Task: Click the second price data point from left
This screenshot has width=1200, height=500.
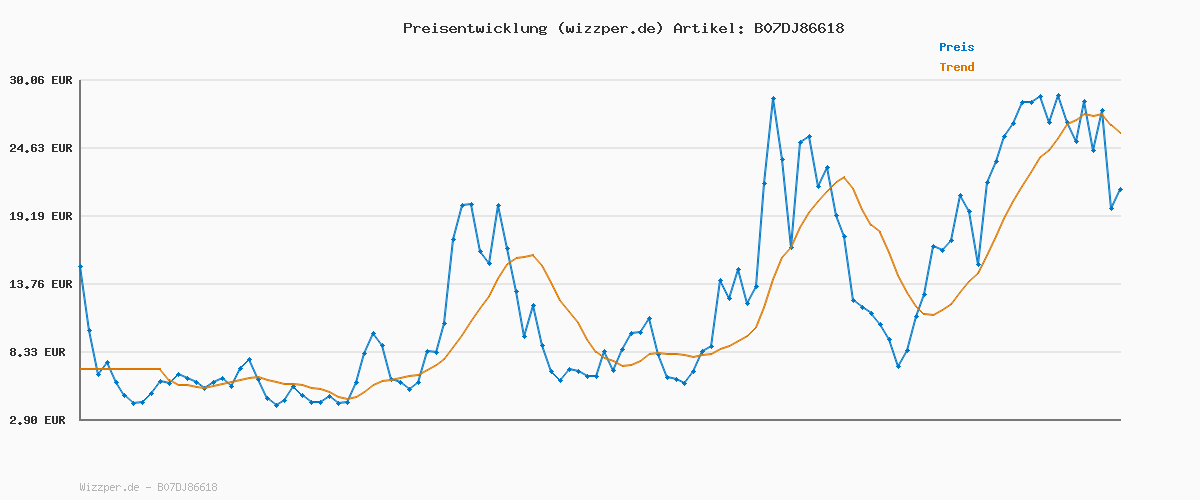Action: point(89,330)
